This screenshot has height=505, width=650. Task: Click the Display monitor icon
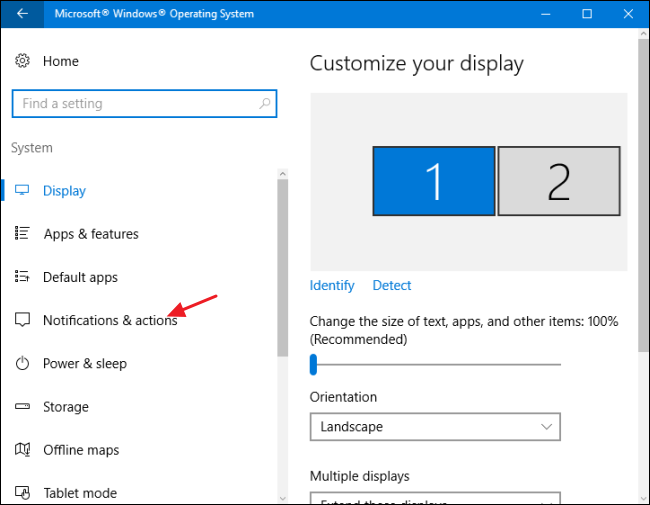tap(22, 190)
